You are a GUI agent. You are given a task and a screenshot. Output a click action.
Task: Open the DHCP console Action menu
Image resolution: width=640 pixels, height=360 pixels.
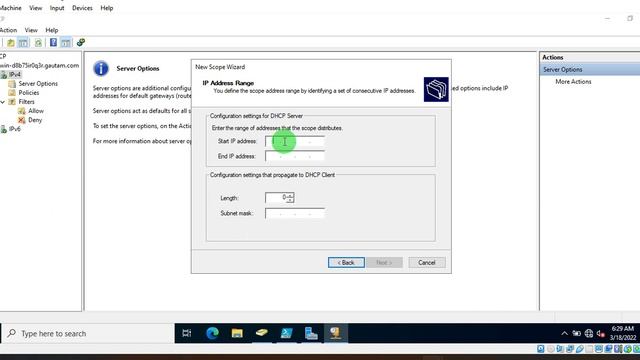(8, 30)
